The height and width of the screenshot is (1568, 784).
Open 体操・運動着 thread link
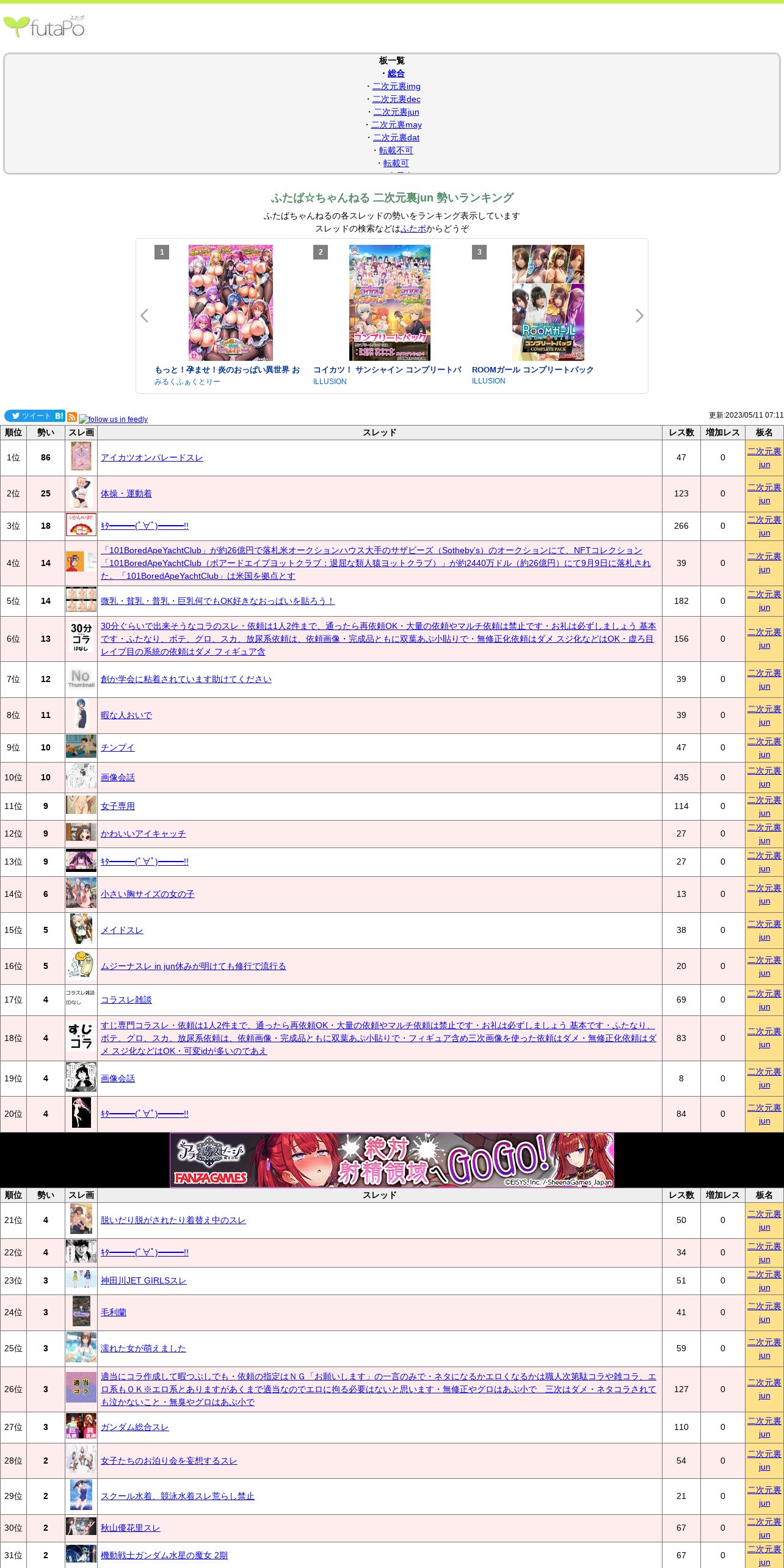(x=126, y=494)
